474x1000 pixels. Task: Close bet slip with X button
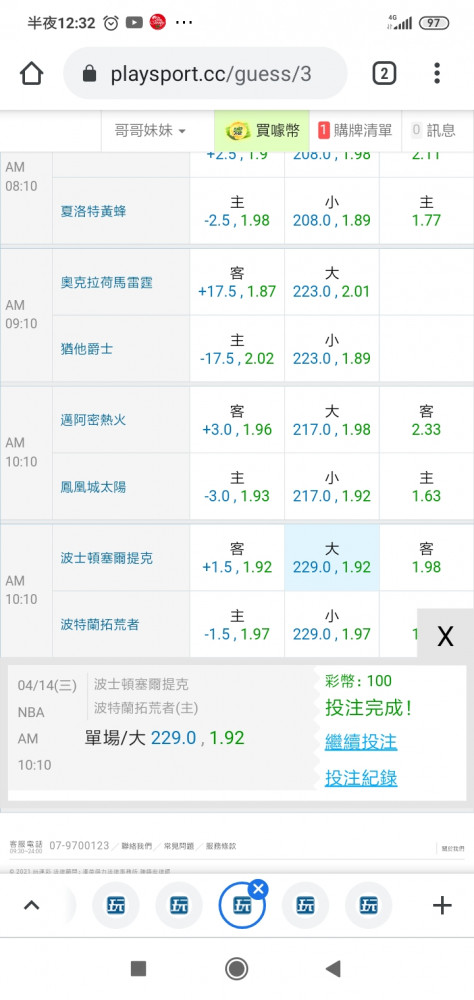pos(445,635)
